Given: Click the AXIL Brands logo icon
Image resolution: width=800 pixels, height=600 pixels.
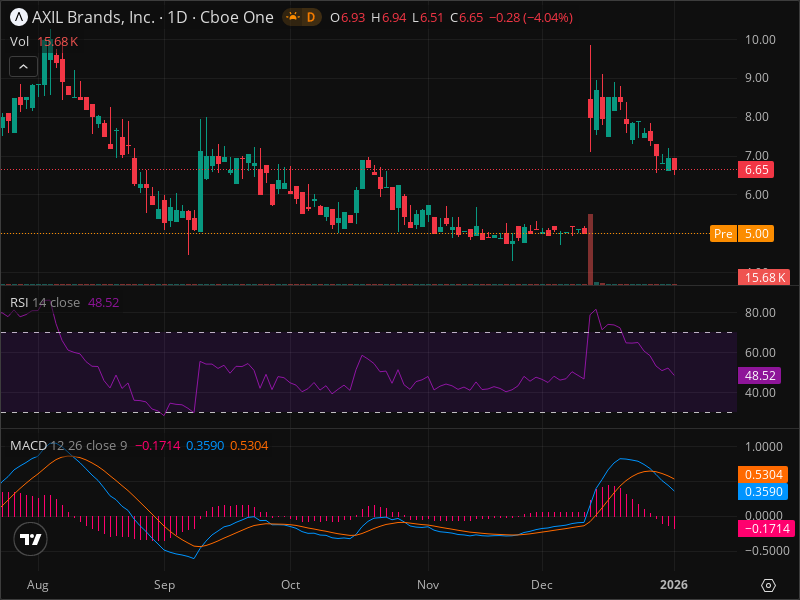Looking at the screenshot, I should click(x=19, y=17).
